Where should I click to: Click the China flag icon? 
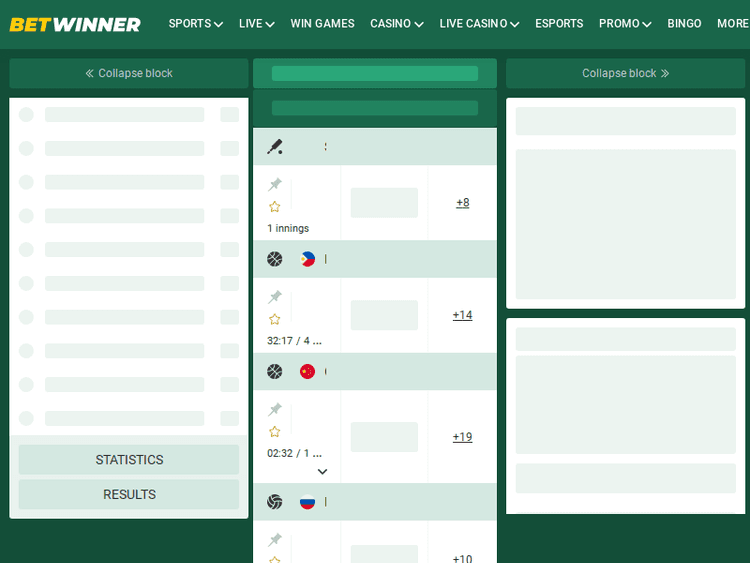pos(308,372)
